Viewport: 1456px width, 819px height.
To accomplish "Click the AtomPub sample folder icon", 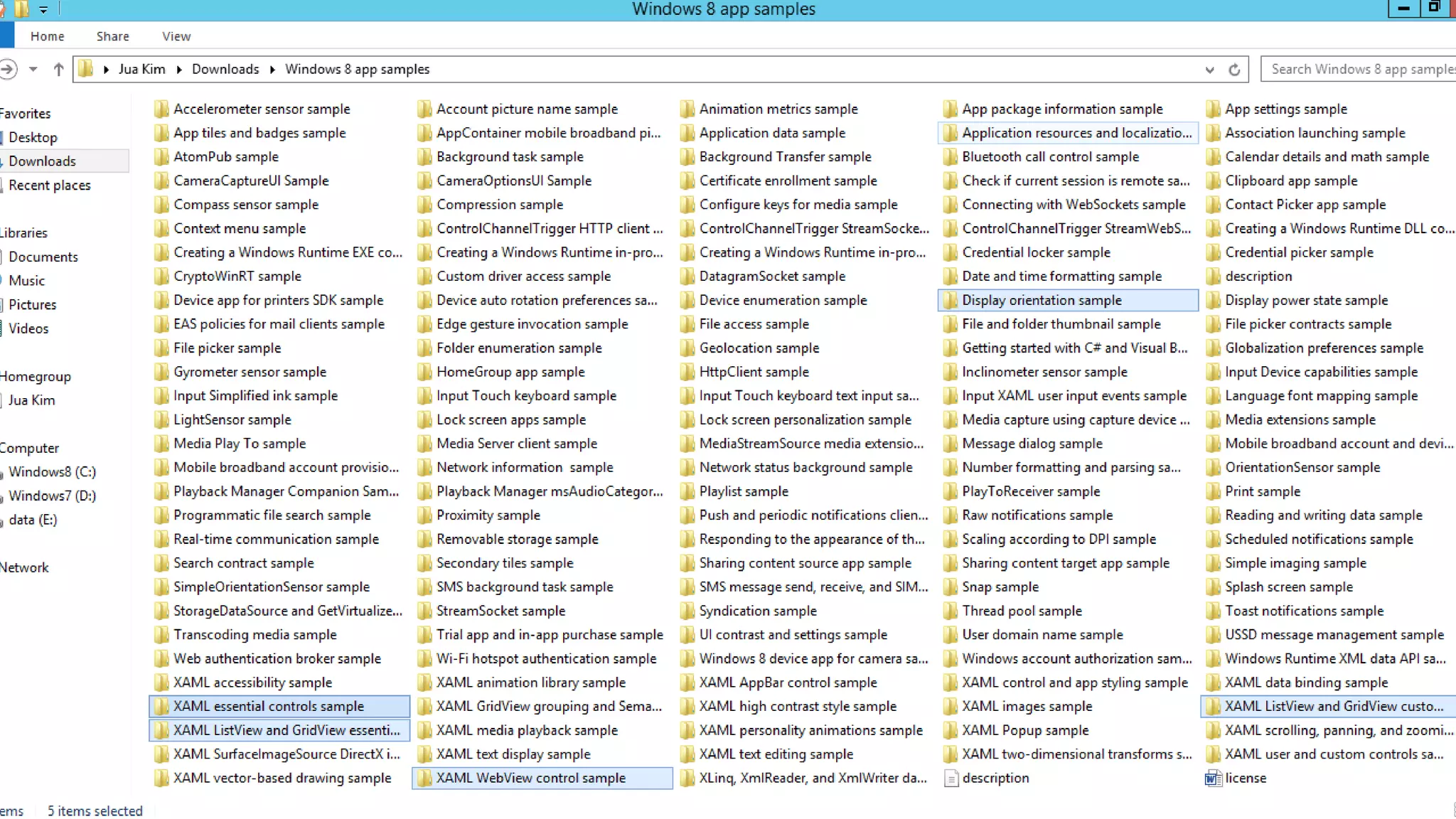I will coord(162,157).
